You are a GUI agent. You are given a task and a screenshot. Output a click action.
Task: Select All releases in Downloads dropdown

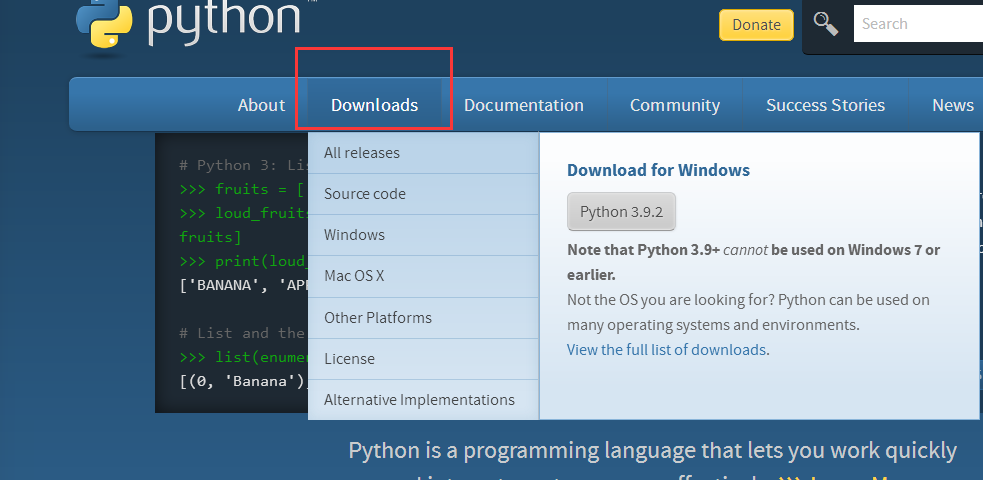(x=423, y=153)
